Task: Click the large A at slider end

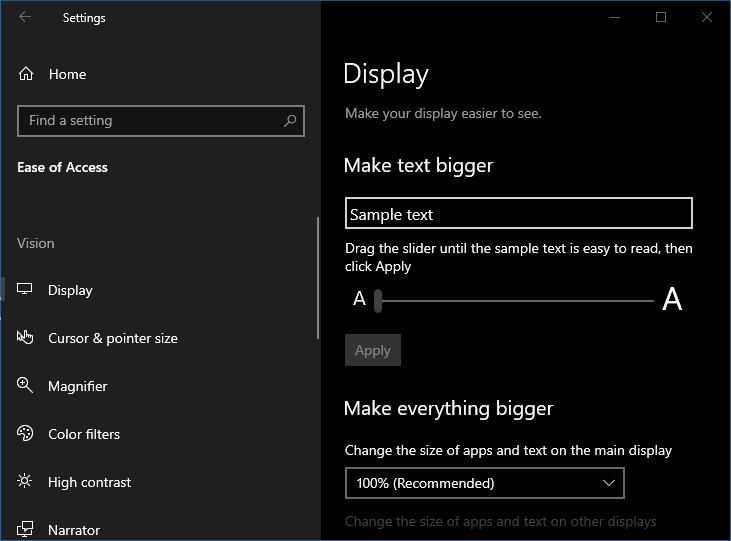Action: coord(672,299)
